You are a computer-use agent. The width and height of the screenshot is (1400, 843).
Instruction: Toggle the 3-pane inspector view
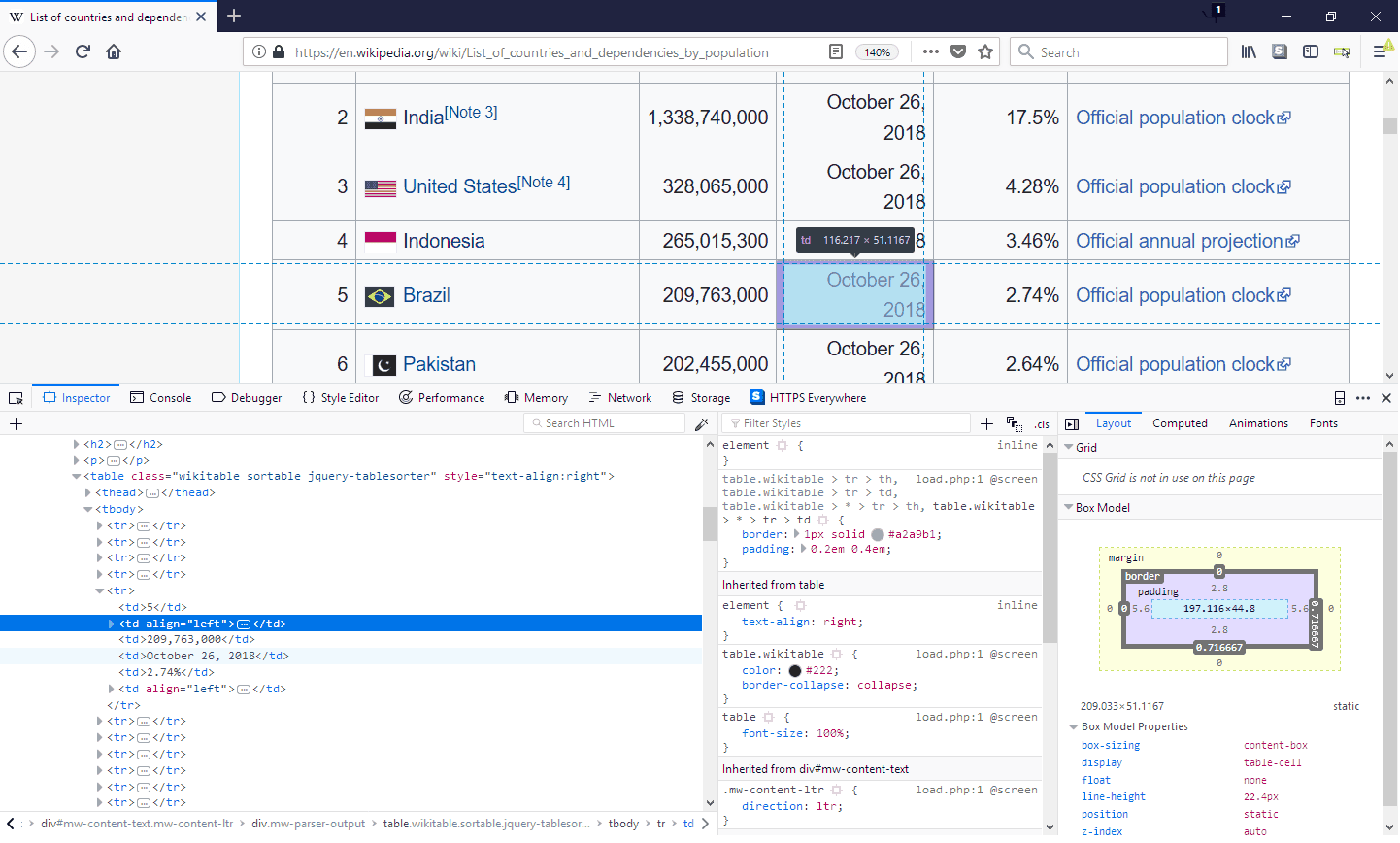[x=1072, y=422]
